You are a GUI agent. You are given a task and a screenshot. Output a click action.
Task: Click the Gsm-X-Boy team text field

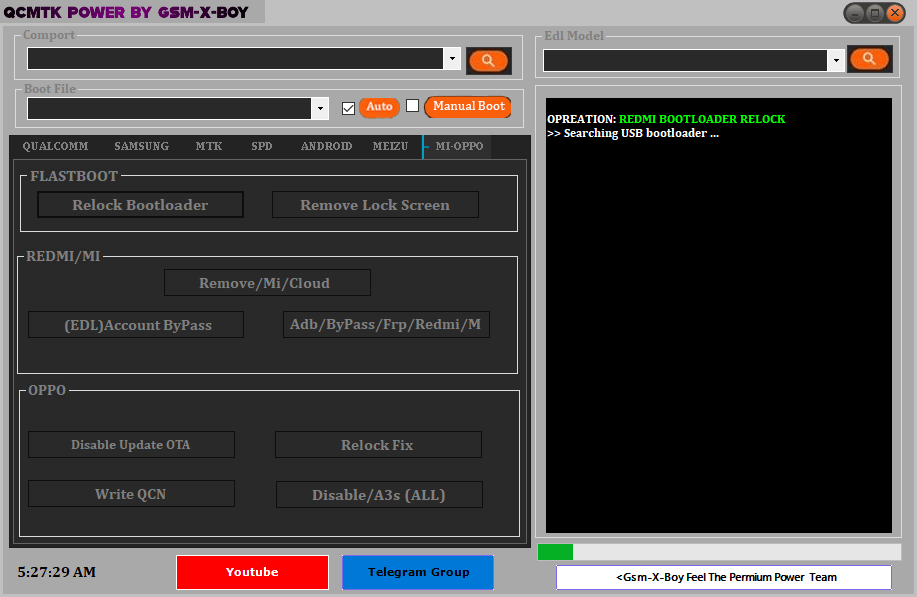[x=723, y=577]
